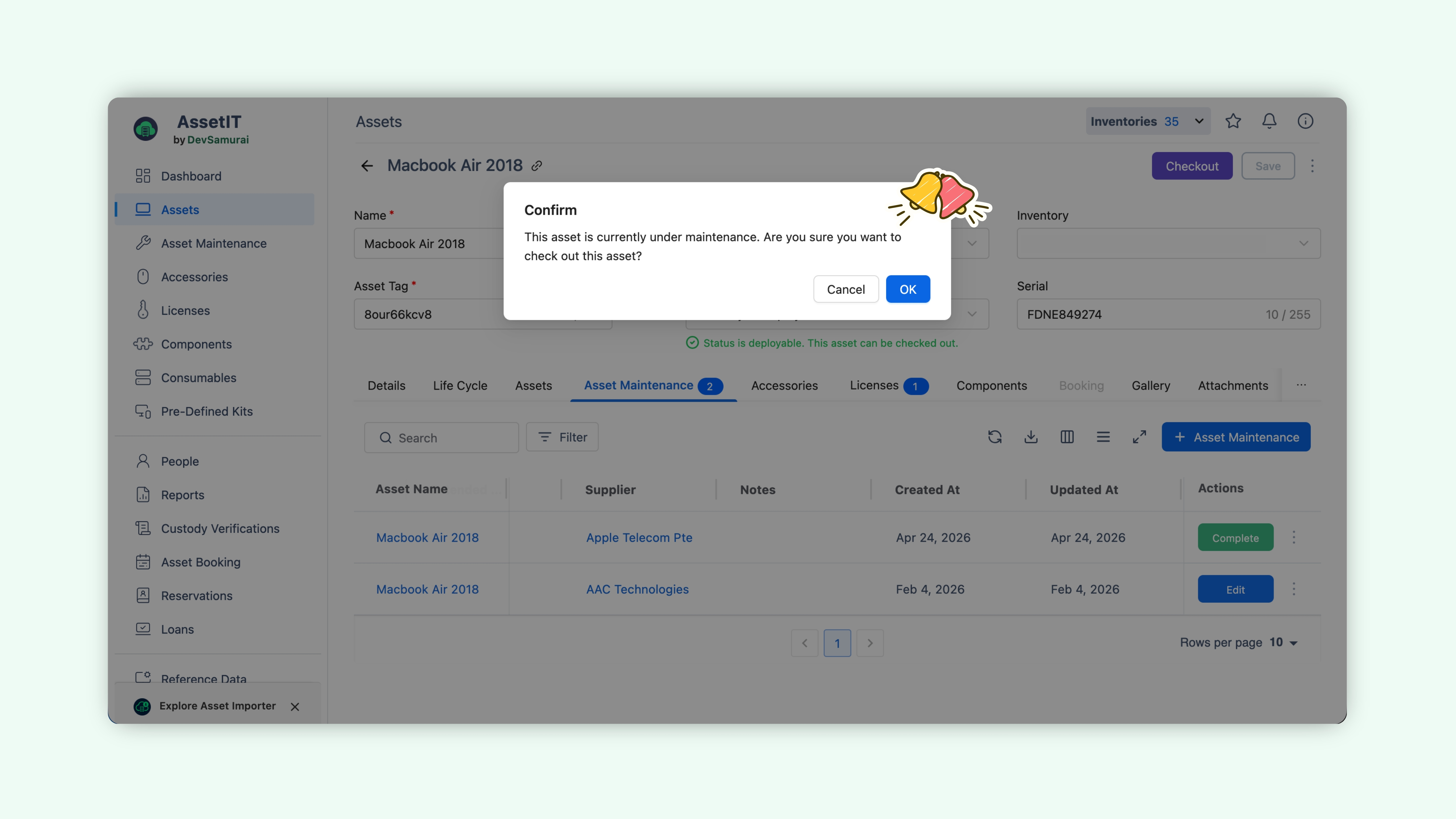The height and width of the screenshot is (819, 1456).
Task: Click the row density icon
Action: tap(1103, 437)
